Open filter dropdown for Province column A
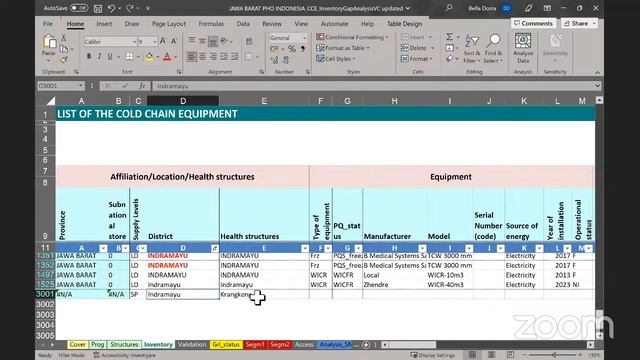The height and width of the screenshot is (360, 640). (103, 248)
